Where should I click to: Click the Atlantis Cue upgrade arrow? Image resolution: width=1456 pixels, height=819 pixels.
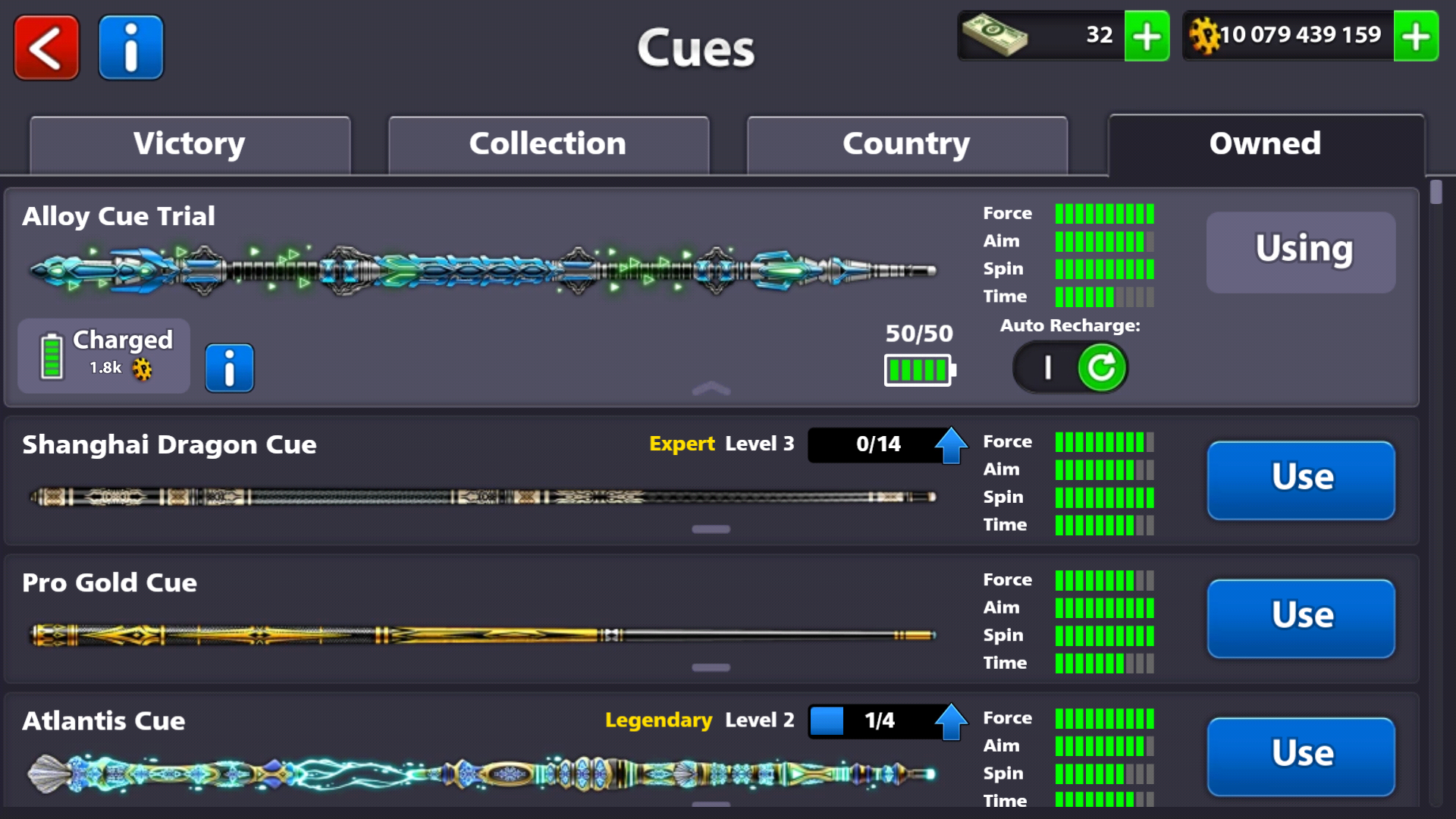(951, 720)
